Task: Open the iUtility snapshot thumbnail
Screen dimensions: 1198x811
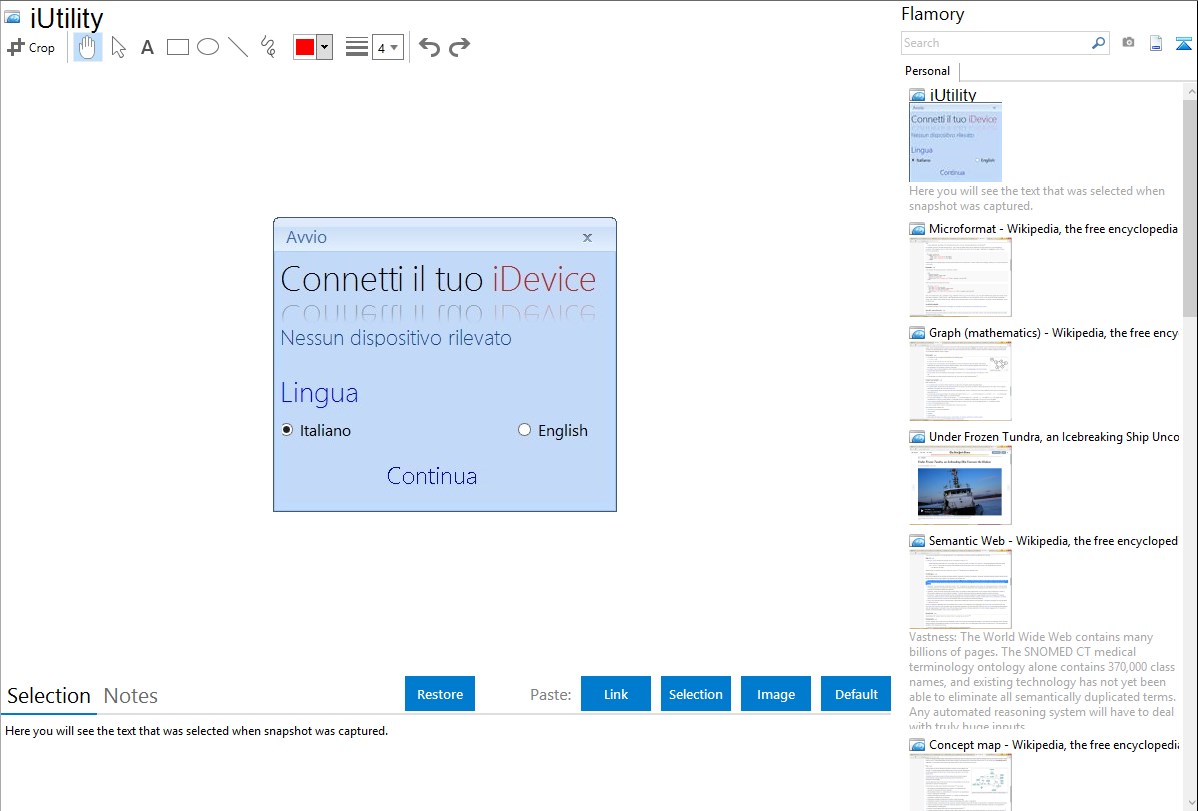Action: tap(955, 142)
